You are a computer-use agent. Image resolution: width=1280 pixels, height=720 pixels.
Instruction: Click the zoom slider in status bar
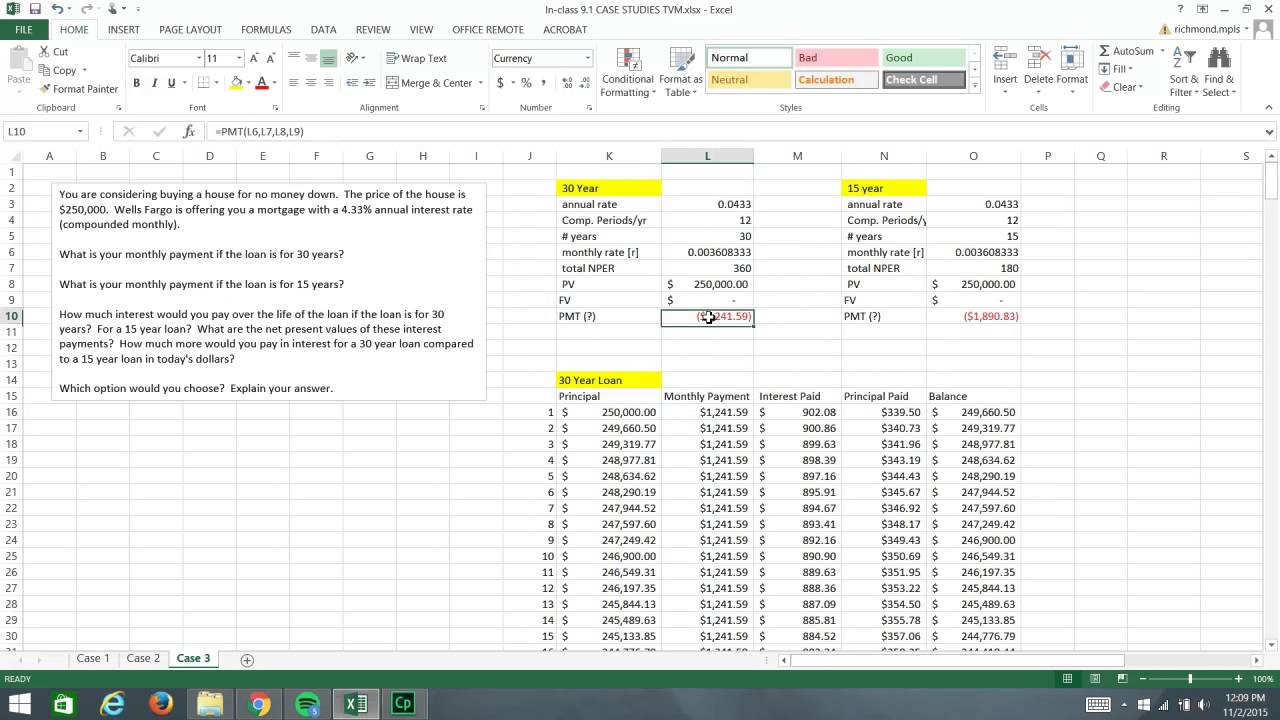pos(1190,679)
